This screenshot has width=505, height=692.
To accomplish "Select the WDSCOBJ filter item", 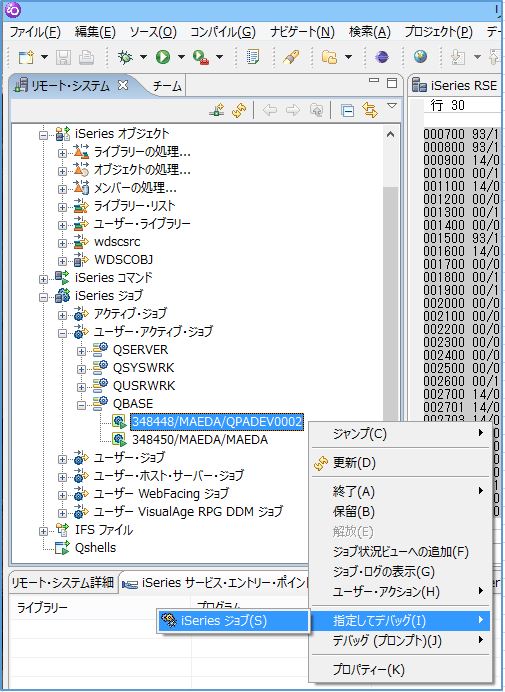I will (124, 260).
